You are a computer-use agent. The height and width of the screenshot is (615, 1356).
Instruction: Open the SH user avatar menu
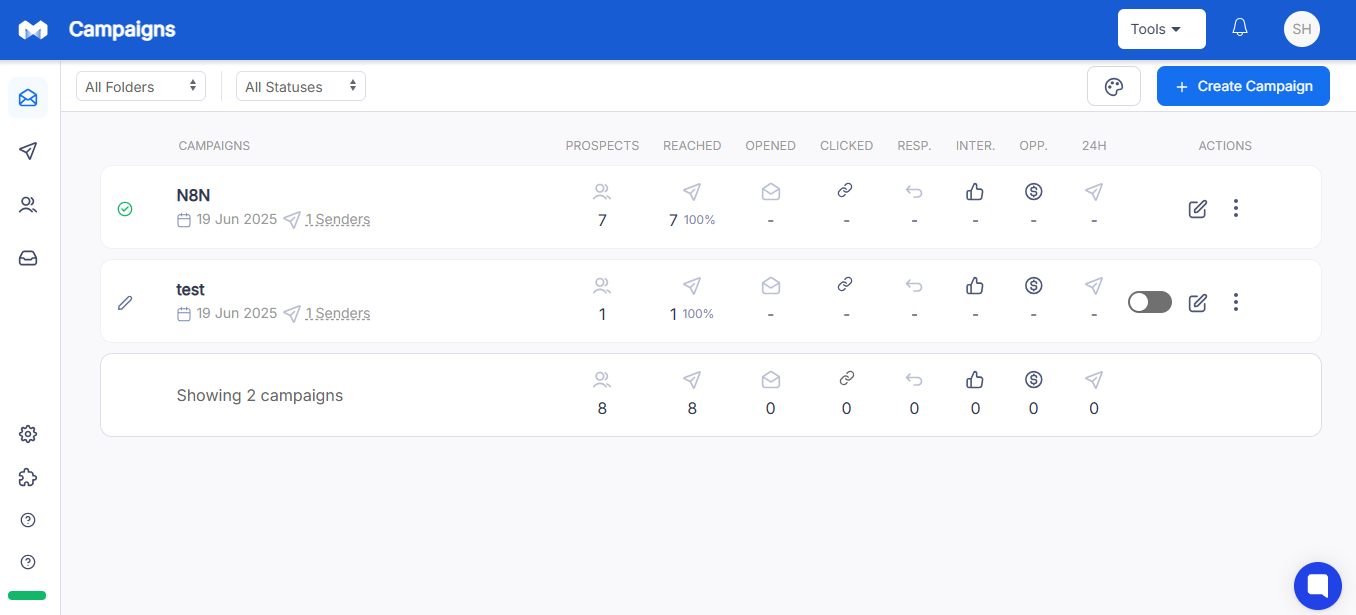point(1302,29)
